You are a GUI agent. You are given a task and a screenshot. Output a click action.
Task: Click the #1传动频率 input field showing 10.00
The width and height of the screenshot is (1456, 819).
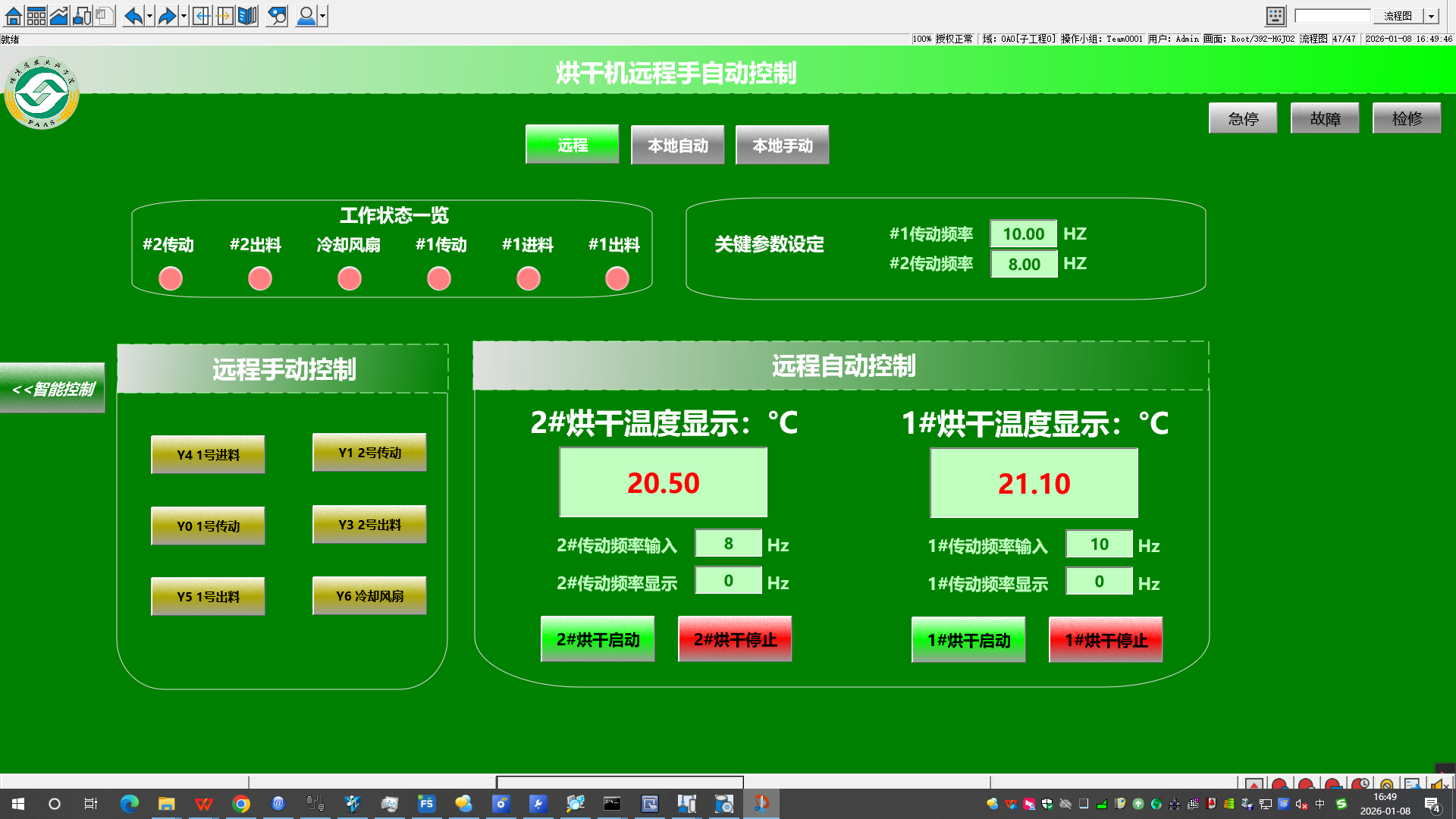click(x=1023, y=234)
